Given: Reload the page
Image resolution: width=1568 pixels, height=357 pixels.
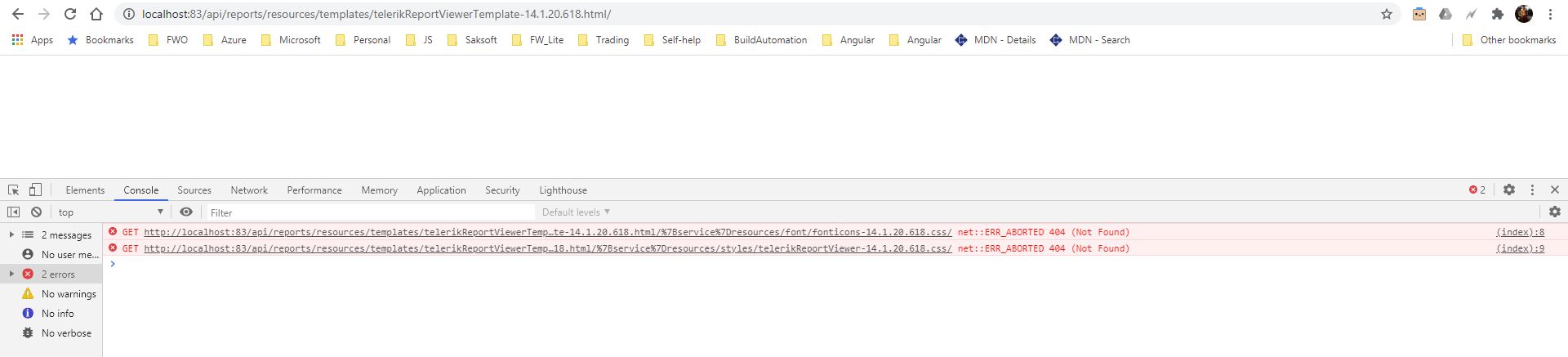Looking at the screenshot, I should (x=70, y=14).
